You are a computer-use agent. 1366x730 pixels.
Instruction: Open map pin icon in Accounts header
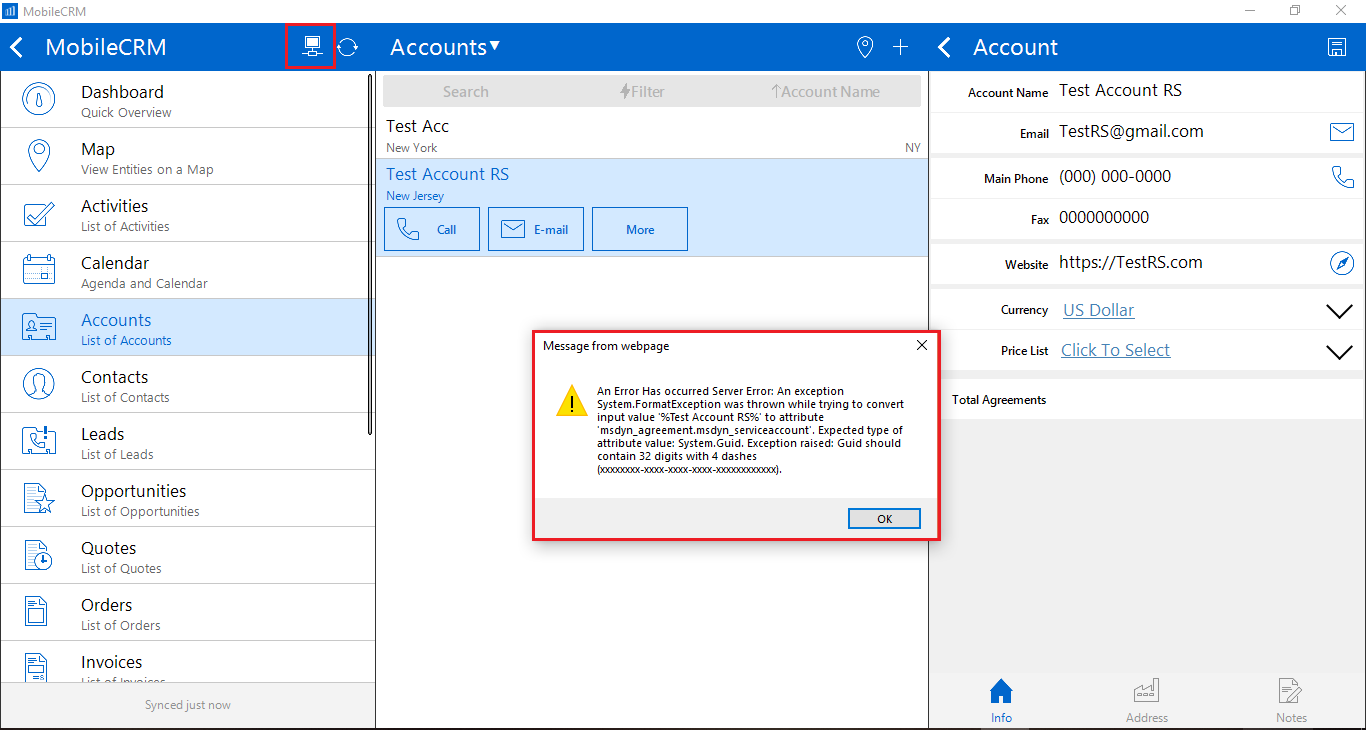pos(865,47)
